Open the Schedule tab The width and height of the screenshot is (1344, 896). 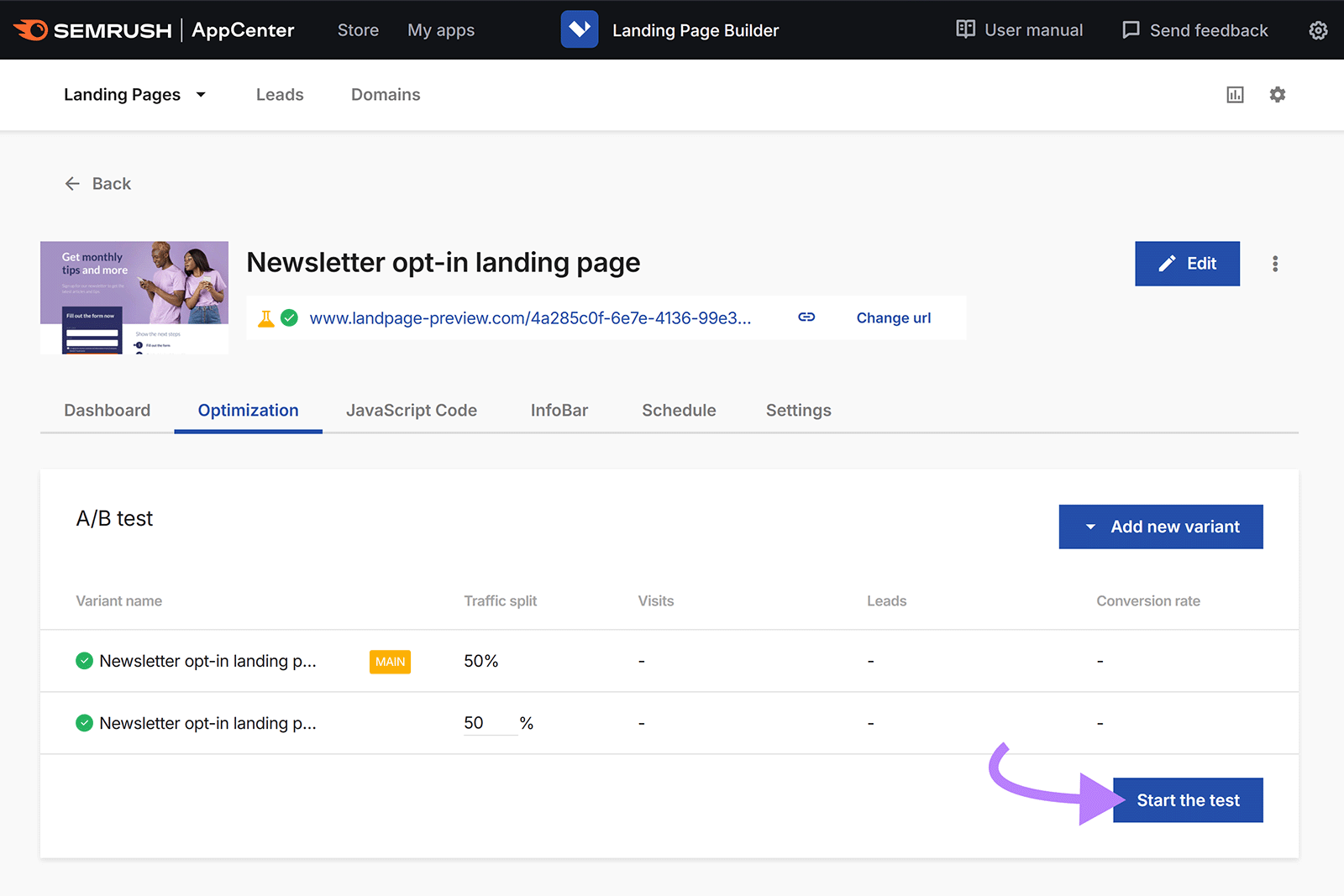678,410
